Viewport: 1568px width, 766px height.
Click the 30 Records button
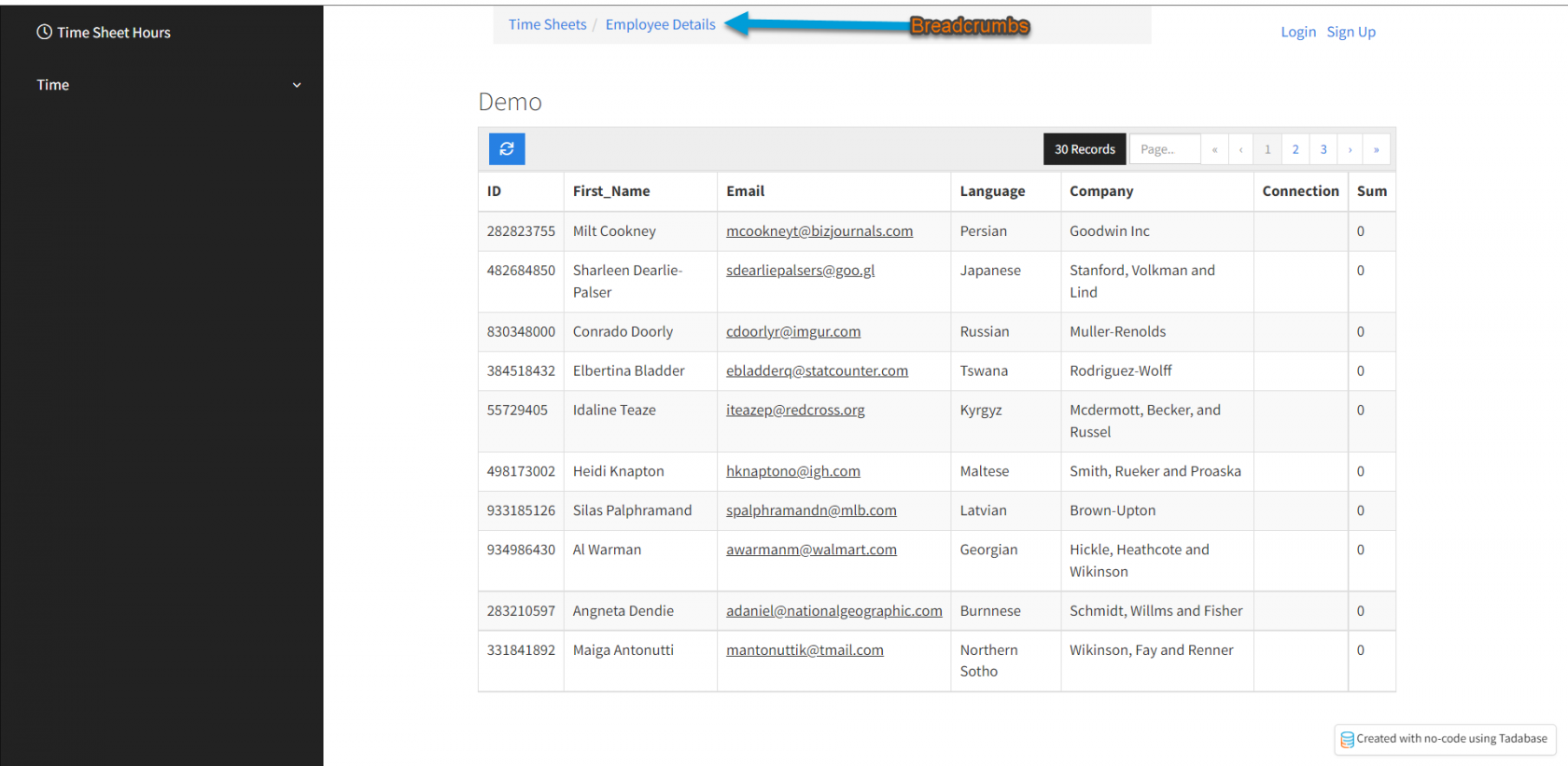[1085, 149]
